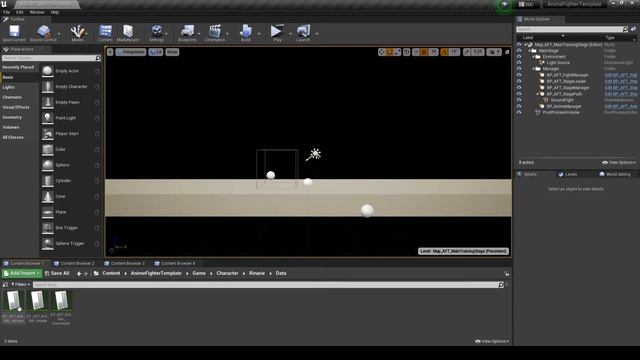The image size is (640, 360).
Task: Click the Launch toolbar icon
Action: pyautogui.click(x=303, y=32)
